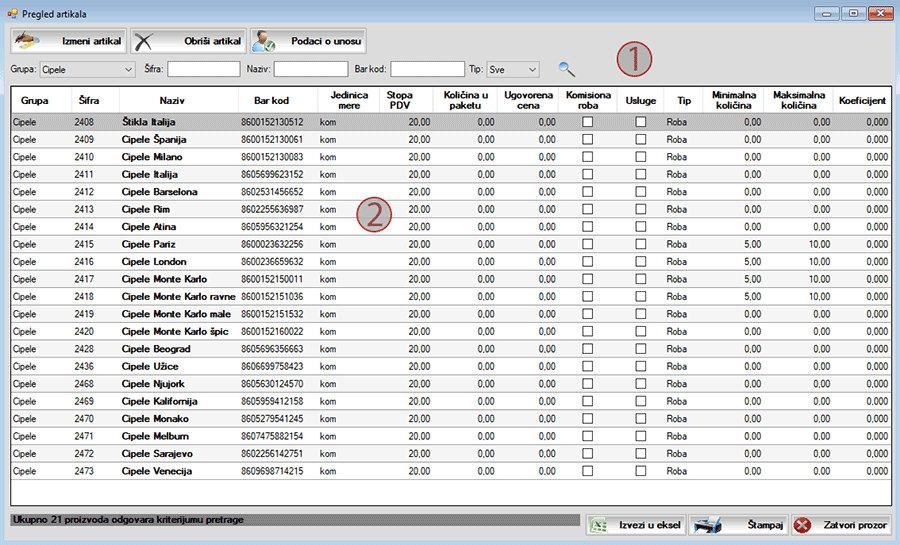This screenshot has height=545, width=900.
Task: Click the Obriši artikal X icon
Action: click(x=143, y=41)
